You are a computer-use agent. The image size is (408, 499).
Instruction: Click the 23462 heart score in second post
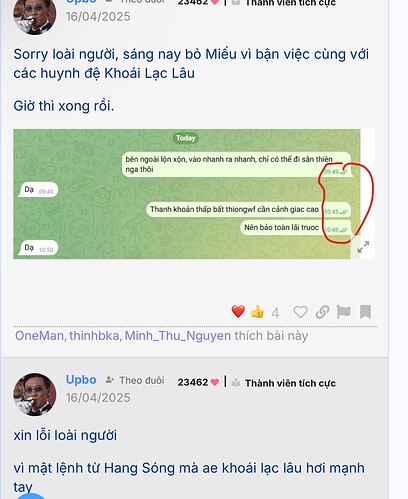[x=198, y=382]
